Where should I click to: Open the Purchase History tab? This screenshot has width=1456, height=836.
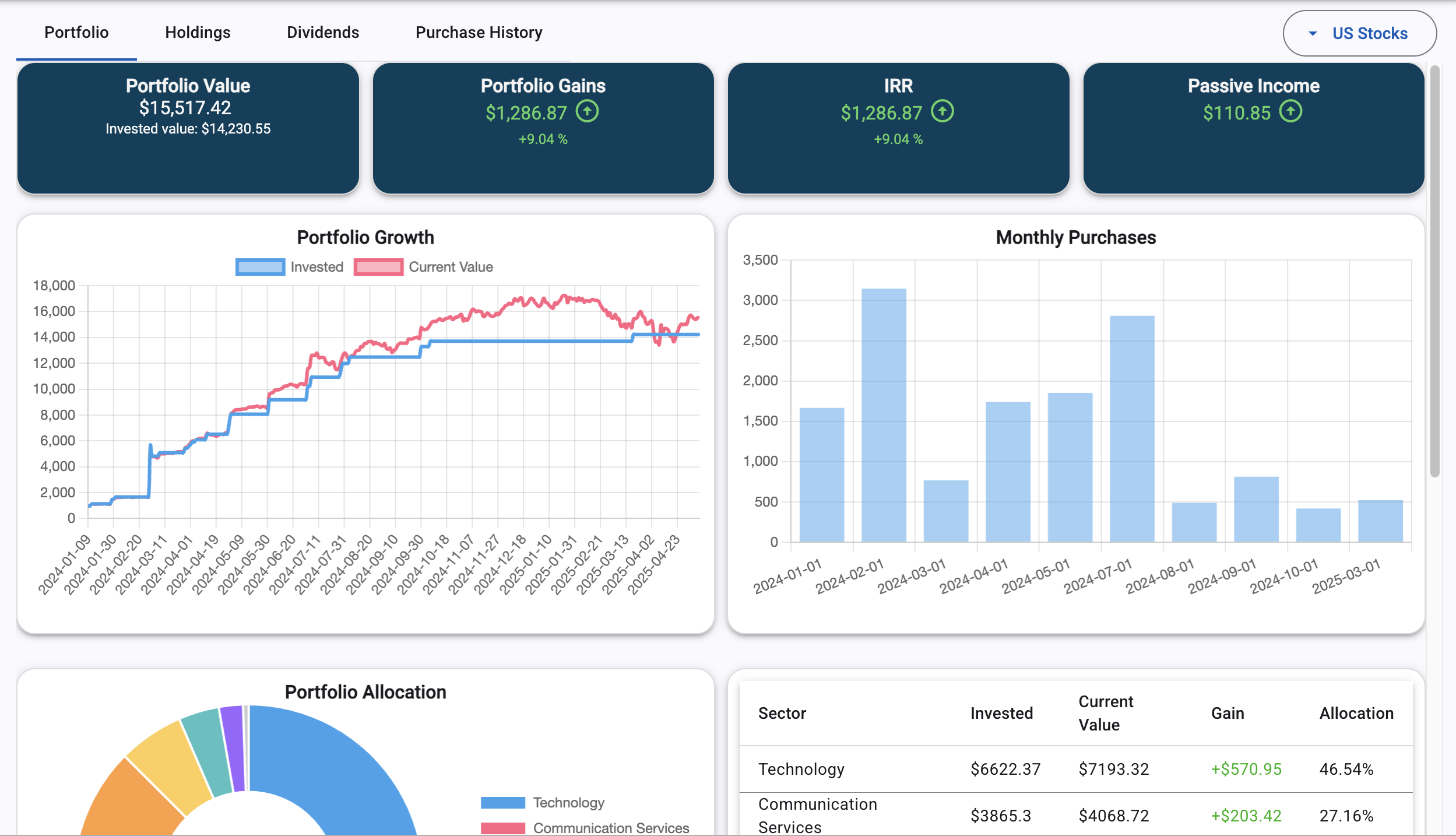coord(479,33)
